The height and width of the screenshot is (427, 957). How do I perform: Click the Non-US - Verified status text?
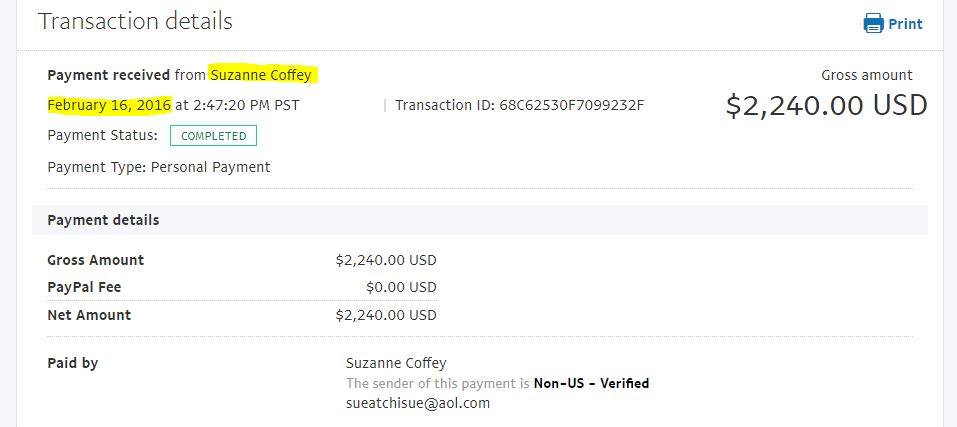coord(591,384)
